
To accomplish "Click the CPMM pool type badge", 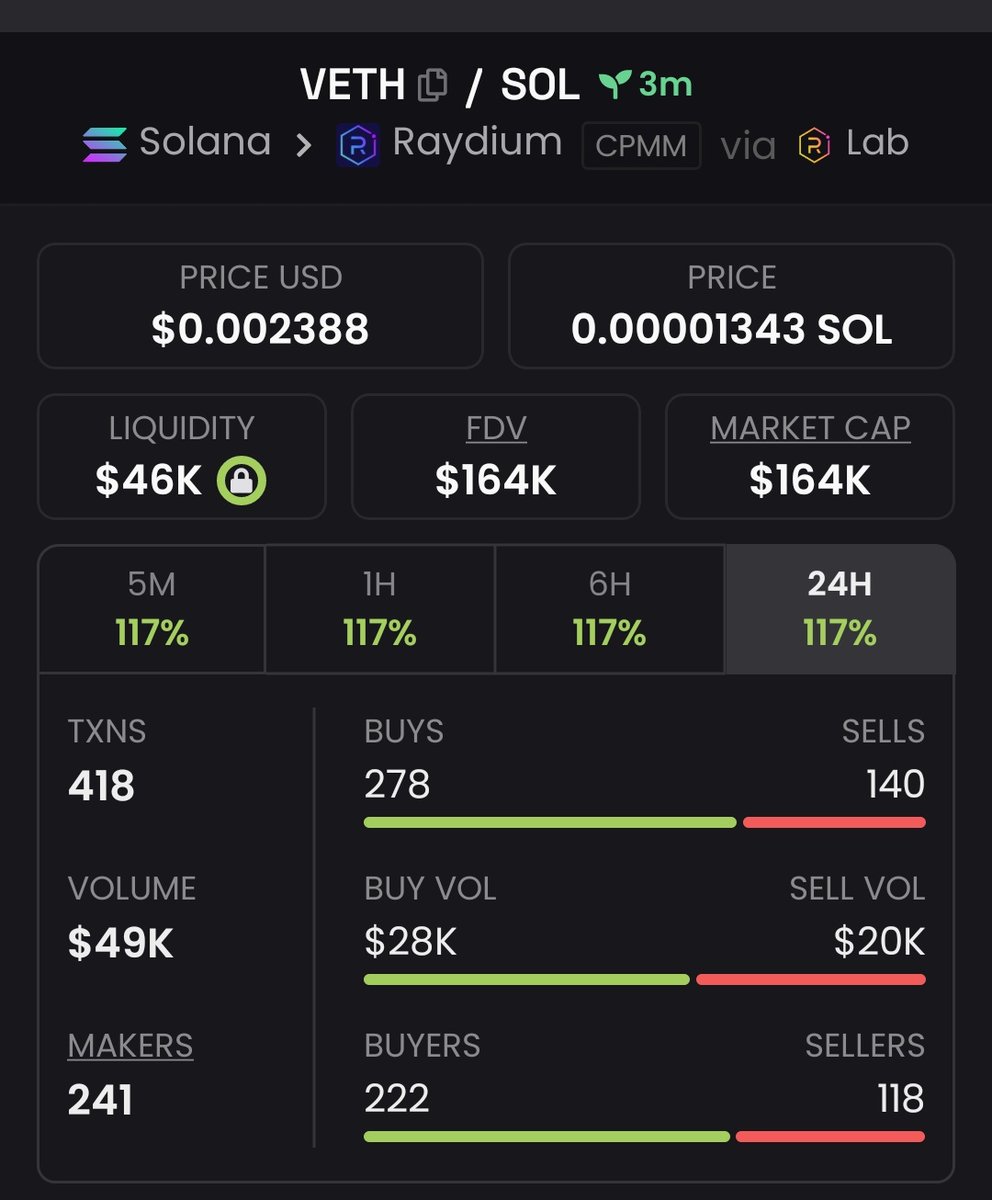I will 641,146.
